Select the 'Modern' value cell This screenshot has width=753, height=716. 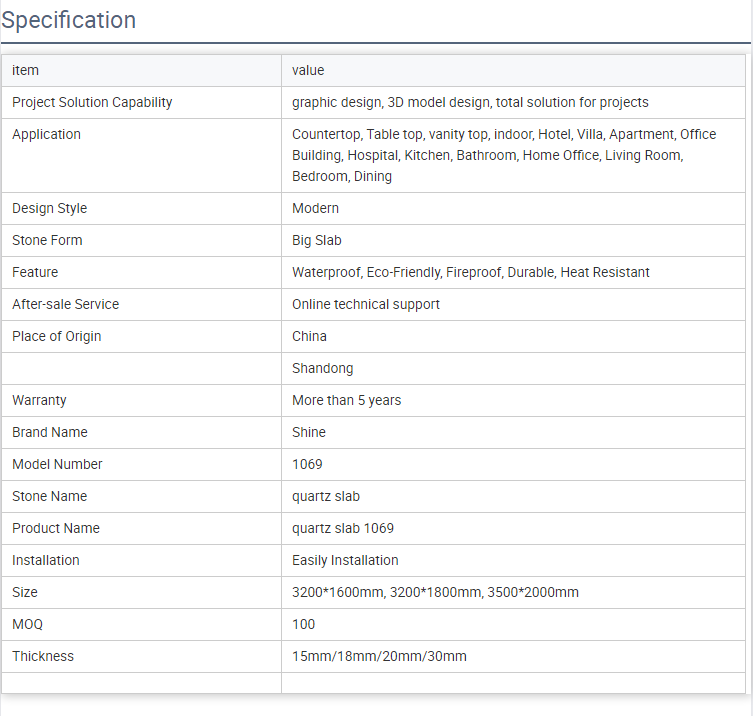point(315,208)
